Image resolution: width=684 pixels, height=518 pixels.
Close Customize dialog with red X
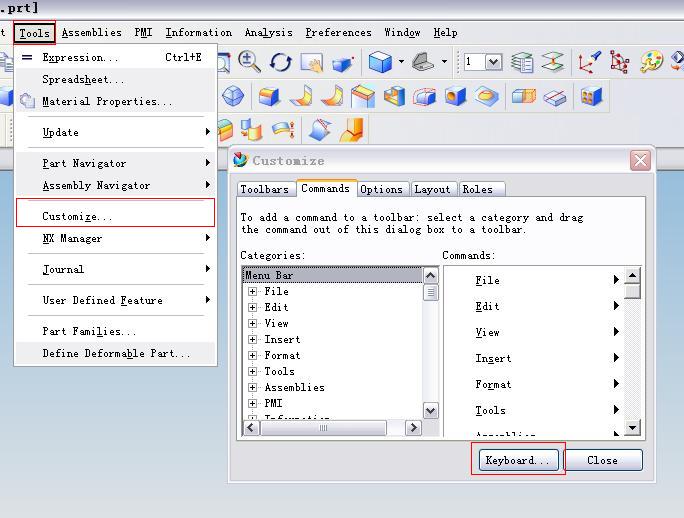640,161
